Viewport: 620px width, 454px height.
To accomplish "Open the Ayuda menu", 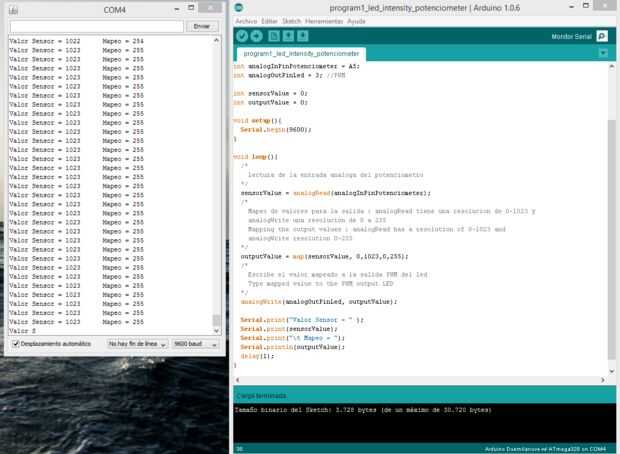I will tap(356, 21).
